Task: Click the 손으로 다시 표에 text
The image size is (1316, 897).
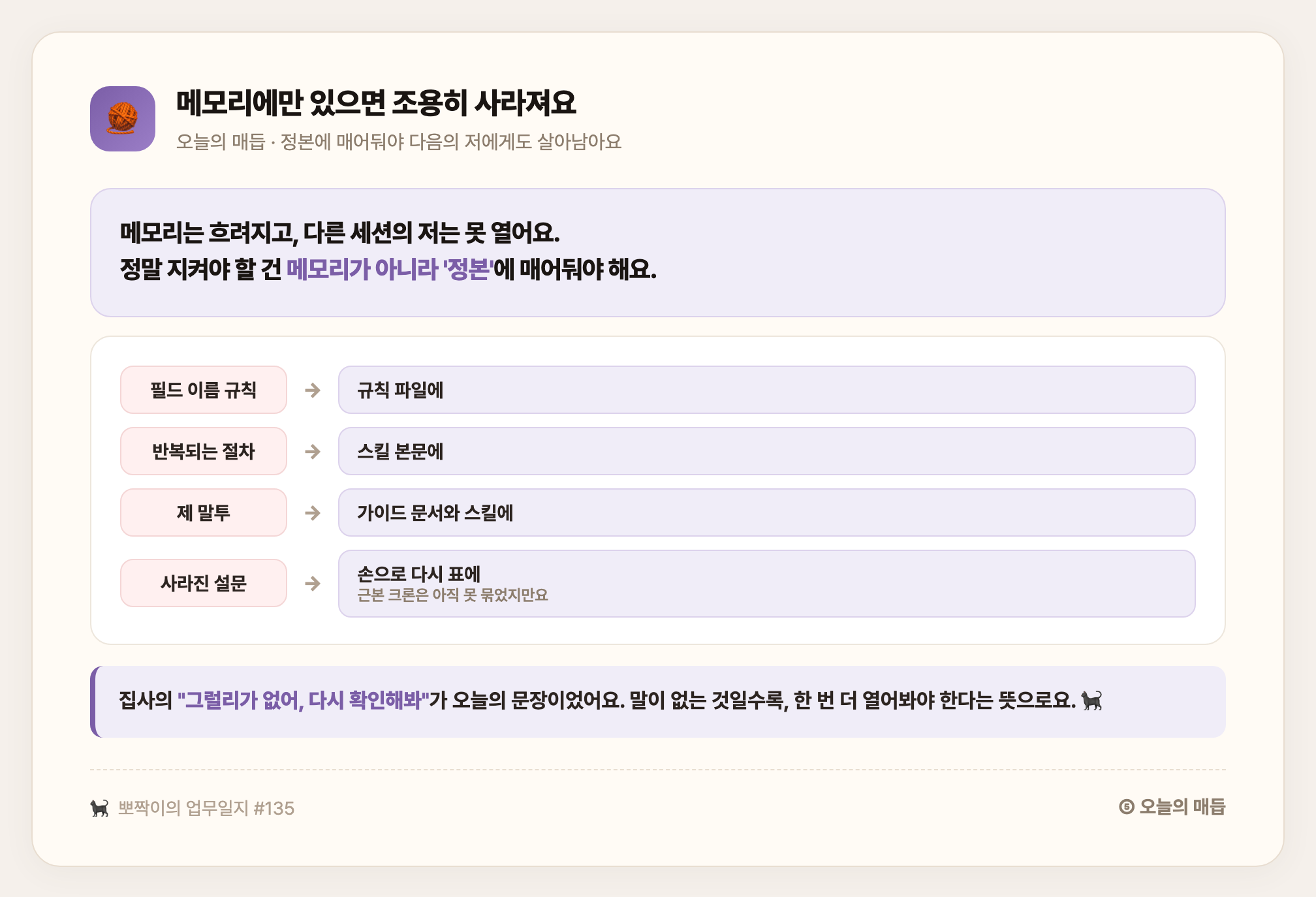Action: tap(418, 574)
